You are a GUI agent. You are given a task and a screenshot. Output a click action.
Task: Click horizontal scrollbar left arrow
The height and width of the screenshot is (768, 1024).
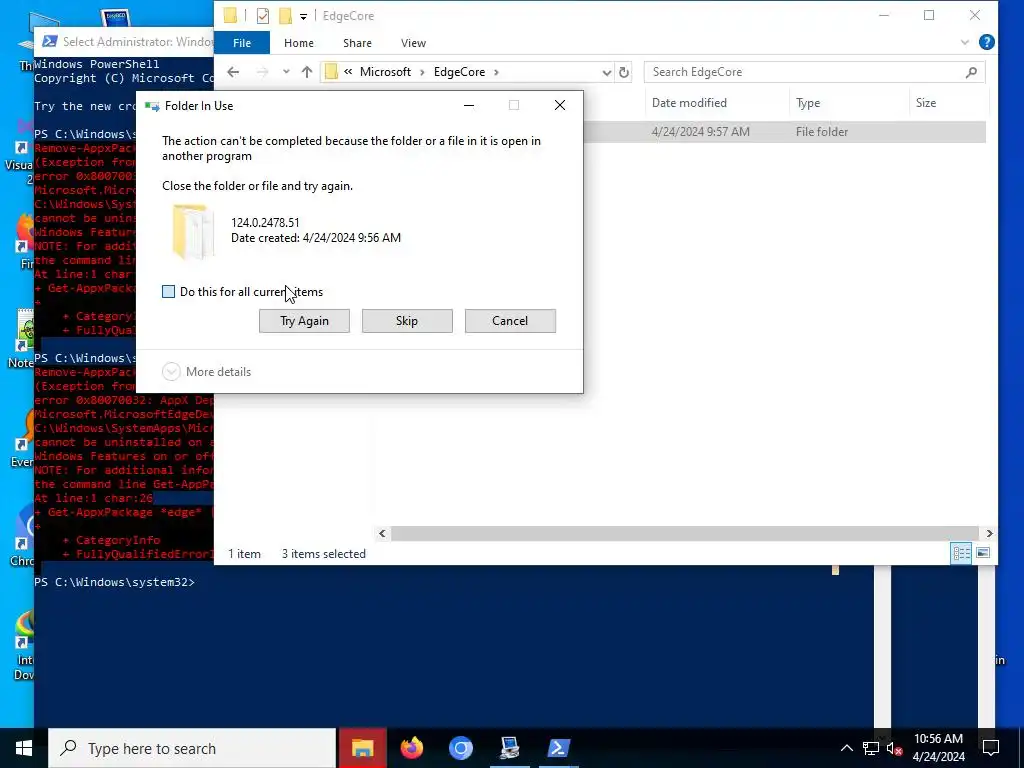click(x=382, y=534)
